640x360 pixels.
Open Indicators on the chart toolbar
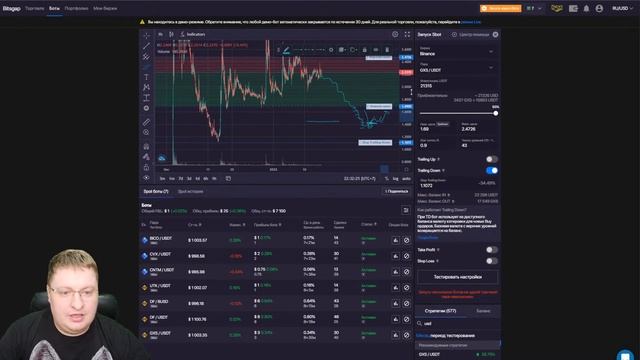tap(193, 34)
